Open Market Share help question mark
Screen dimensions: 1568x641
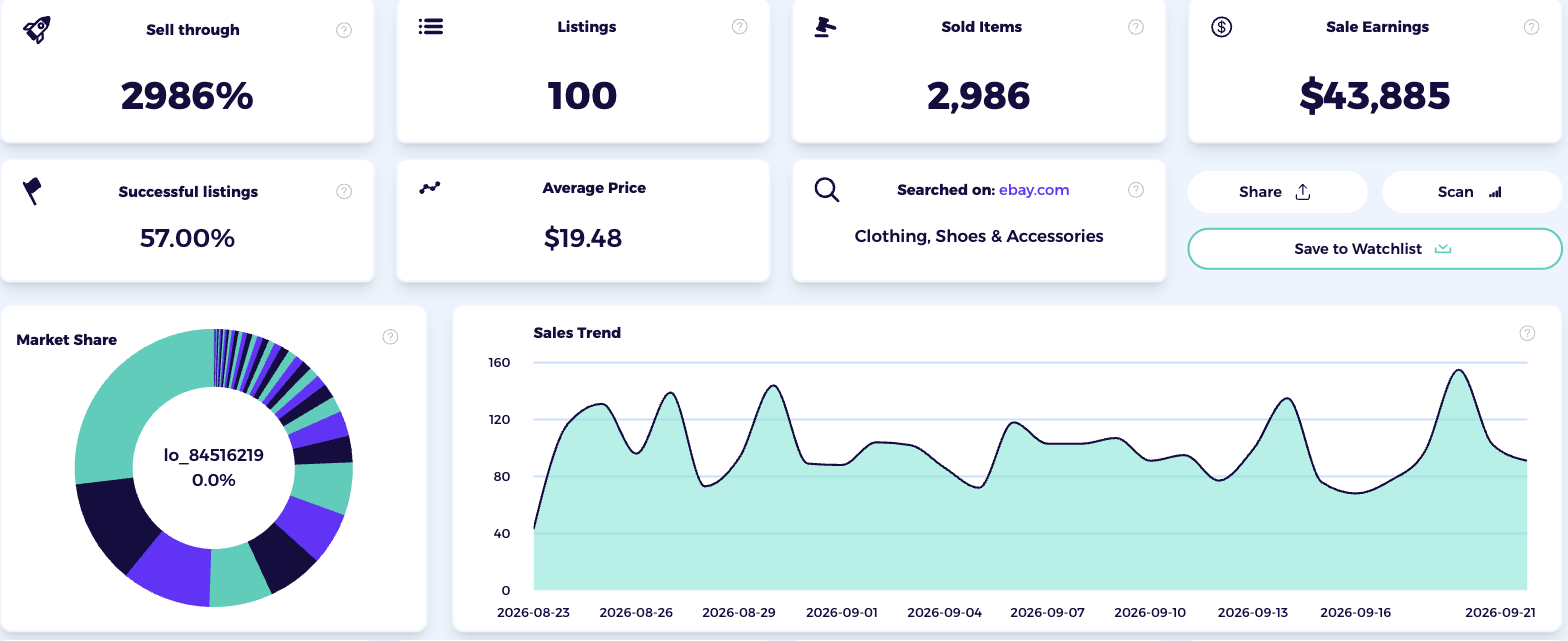pyautogui.click(x=391, y=337)
